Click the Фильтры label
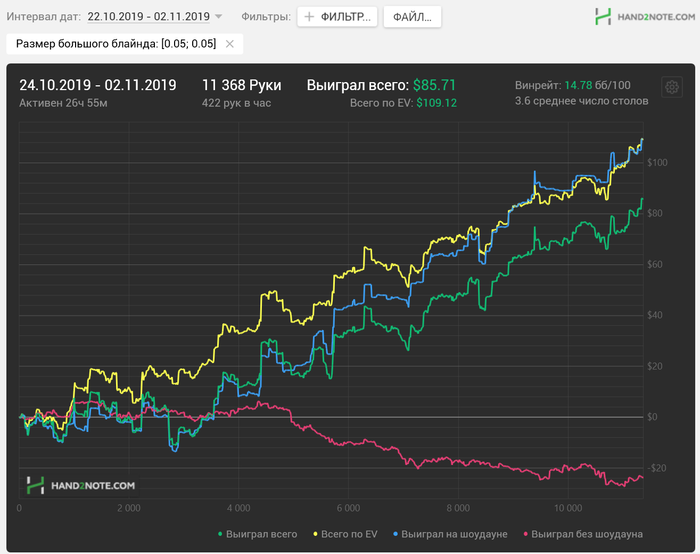Image resolution: width=700 pixels, height=554 pixels. pyautogui.click(x=266, y=17)
